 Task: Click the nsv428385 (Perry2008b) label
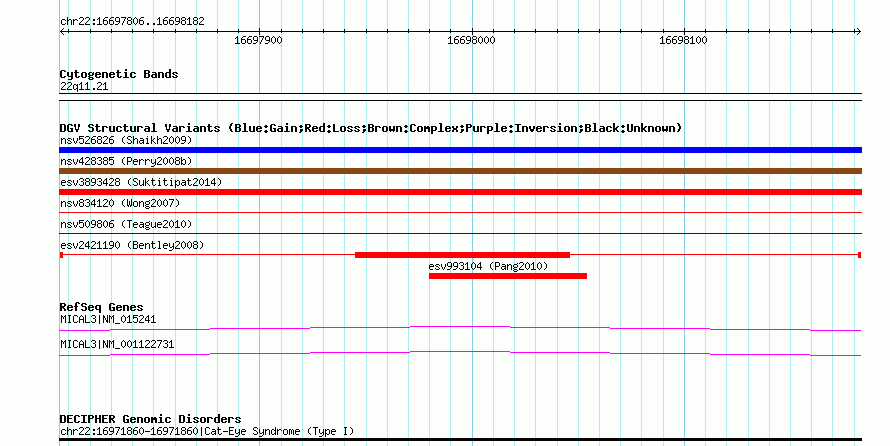pyautogui.click(x=126, y=161)
